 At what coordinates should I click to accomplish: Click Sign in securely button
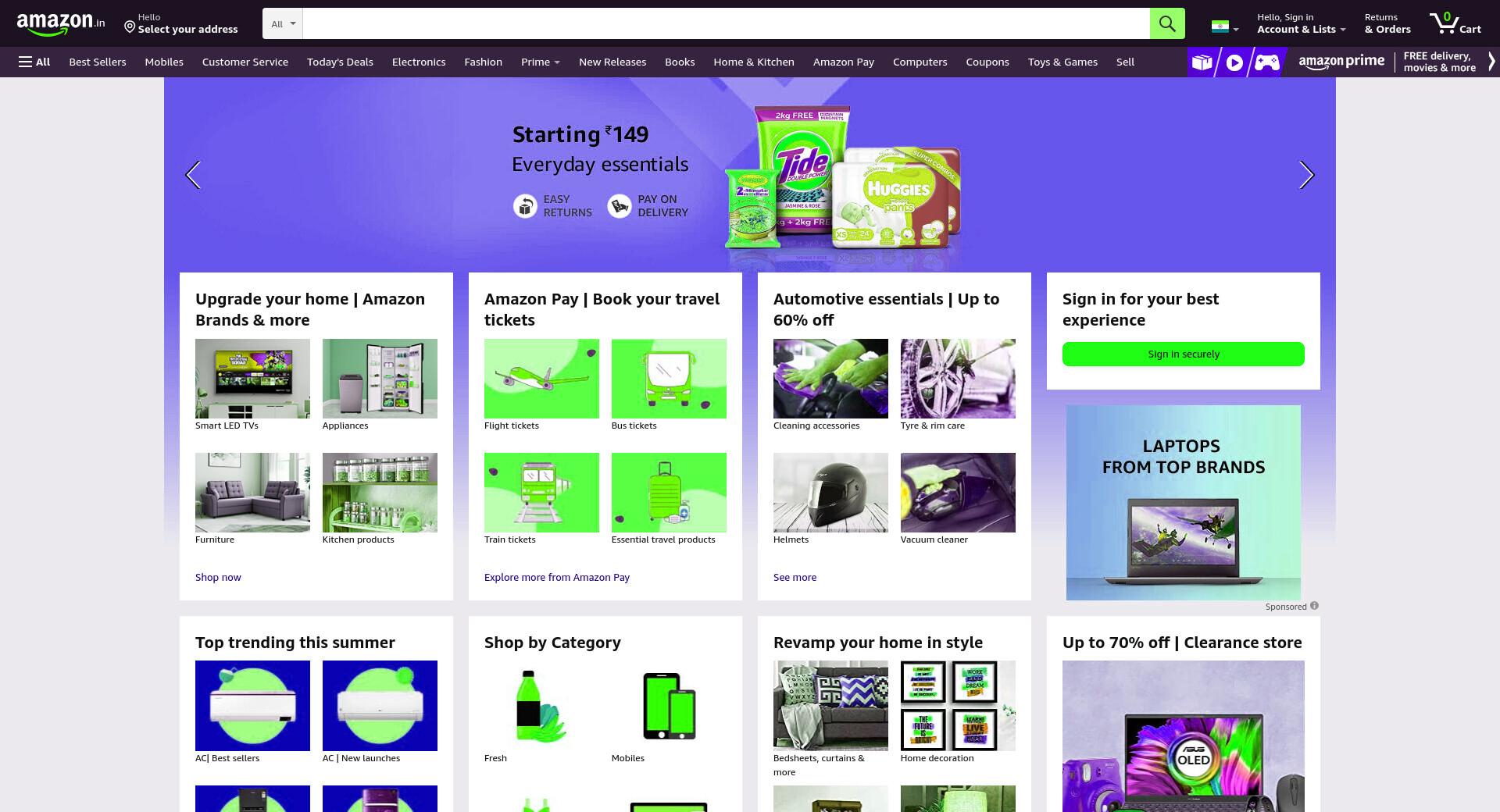(x=1184, y=354)
